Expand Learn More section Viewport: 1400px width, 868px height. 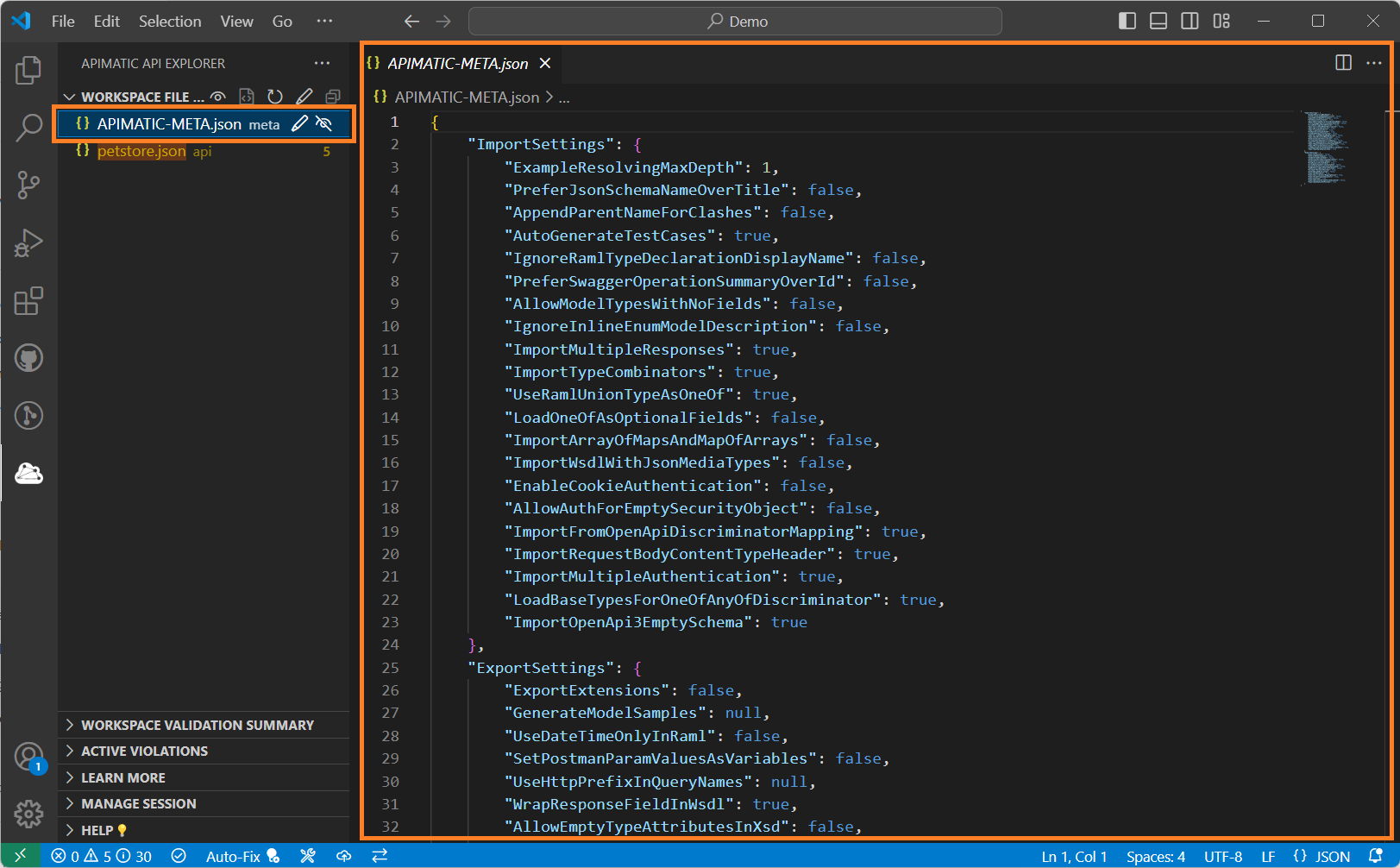(204, 777)
